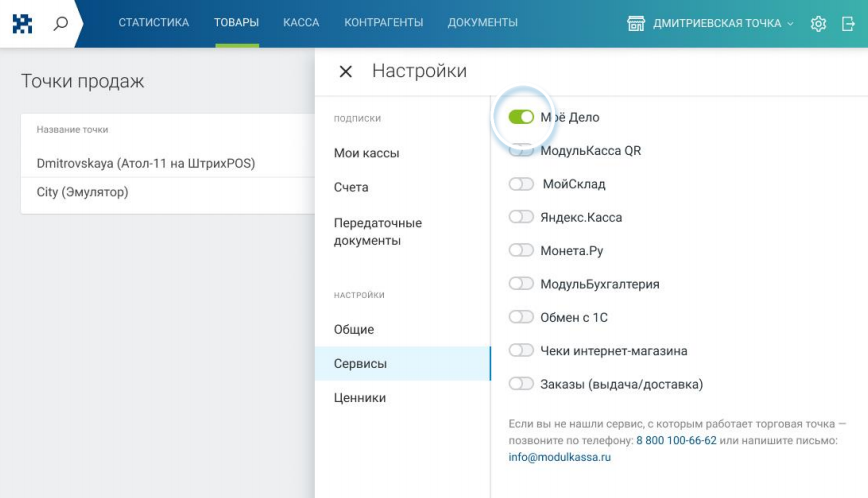868x498 pixels.
Task: Switch on the Обмен с 1С toggle
Action: [521, 317]
